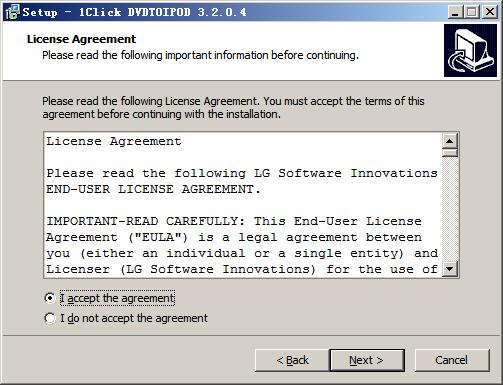Screen dimensions: 503x385
Task: Cancel the installation
Action: click(452, 360)
